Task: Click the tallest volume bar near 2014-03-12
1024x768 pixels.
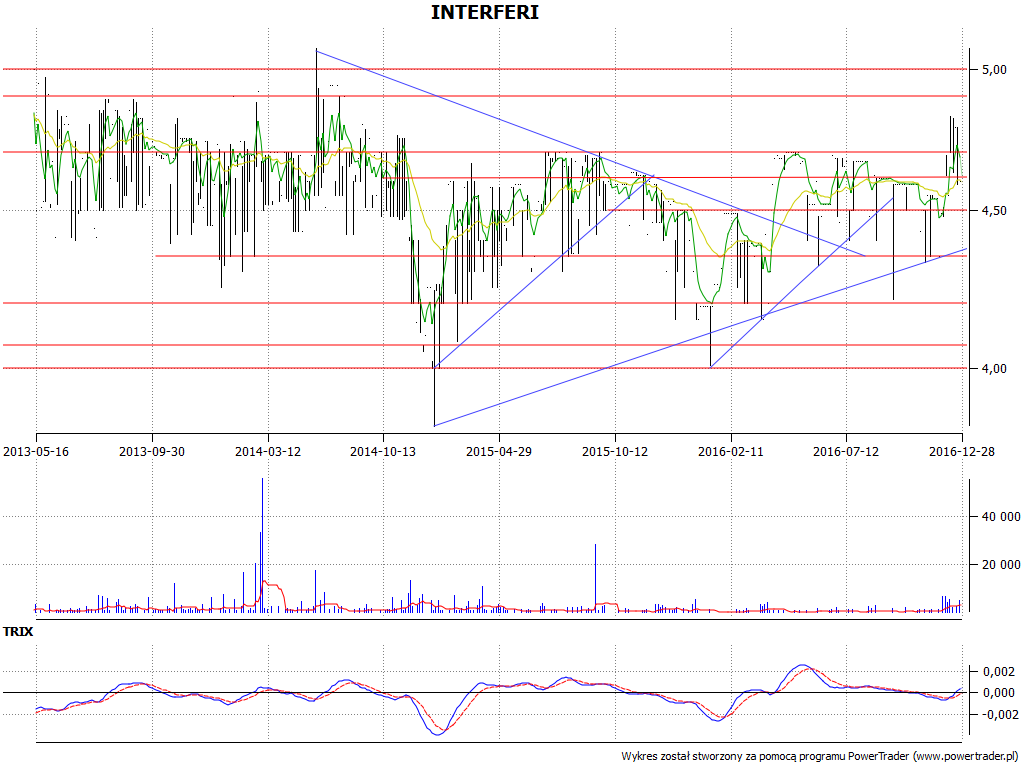Action: click(x=263, y=545)
